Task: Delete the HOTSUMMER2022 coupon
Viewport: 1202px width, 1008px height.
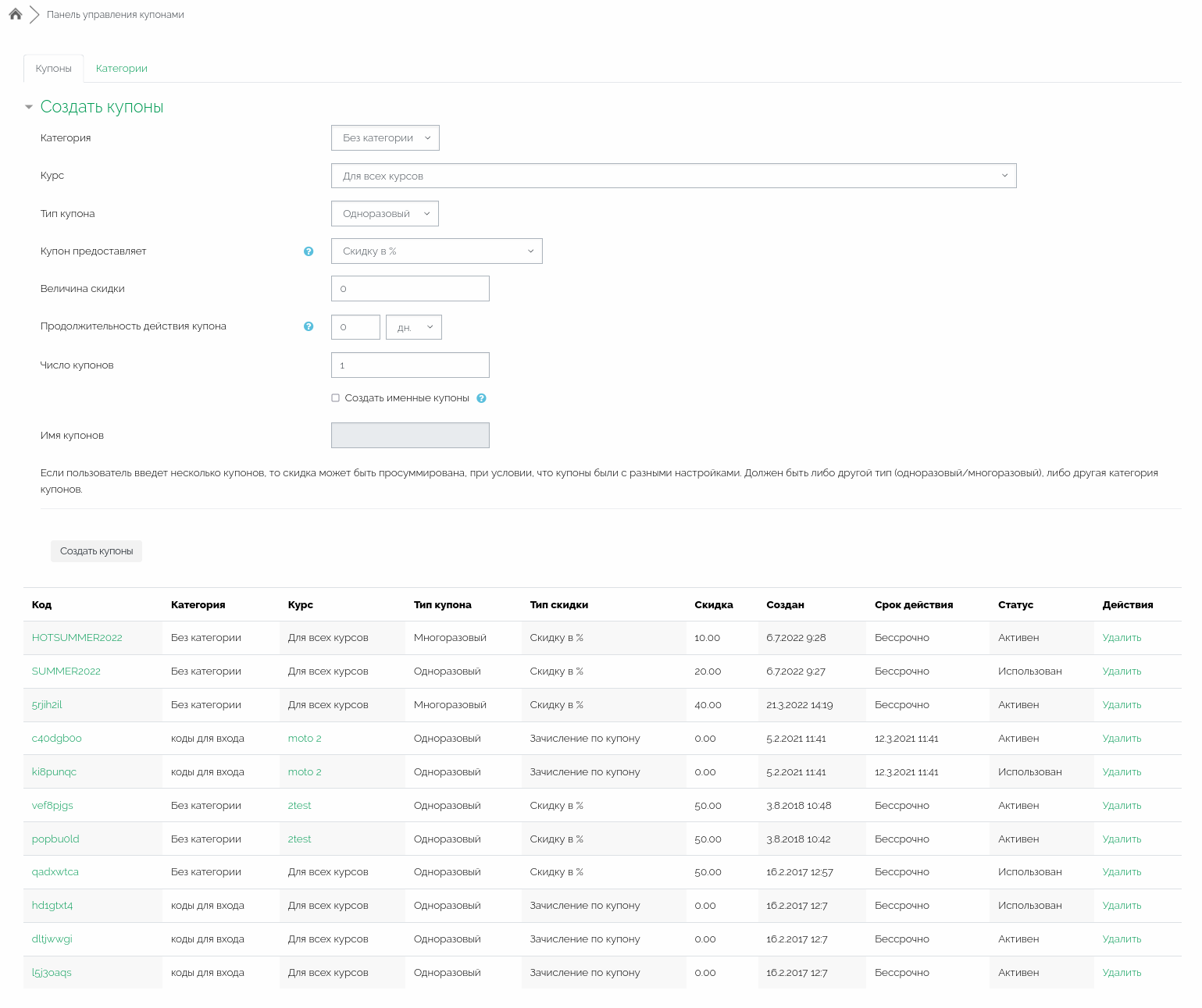Action: point(1122,638)
